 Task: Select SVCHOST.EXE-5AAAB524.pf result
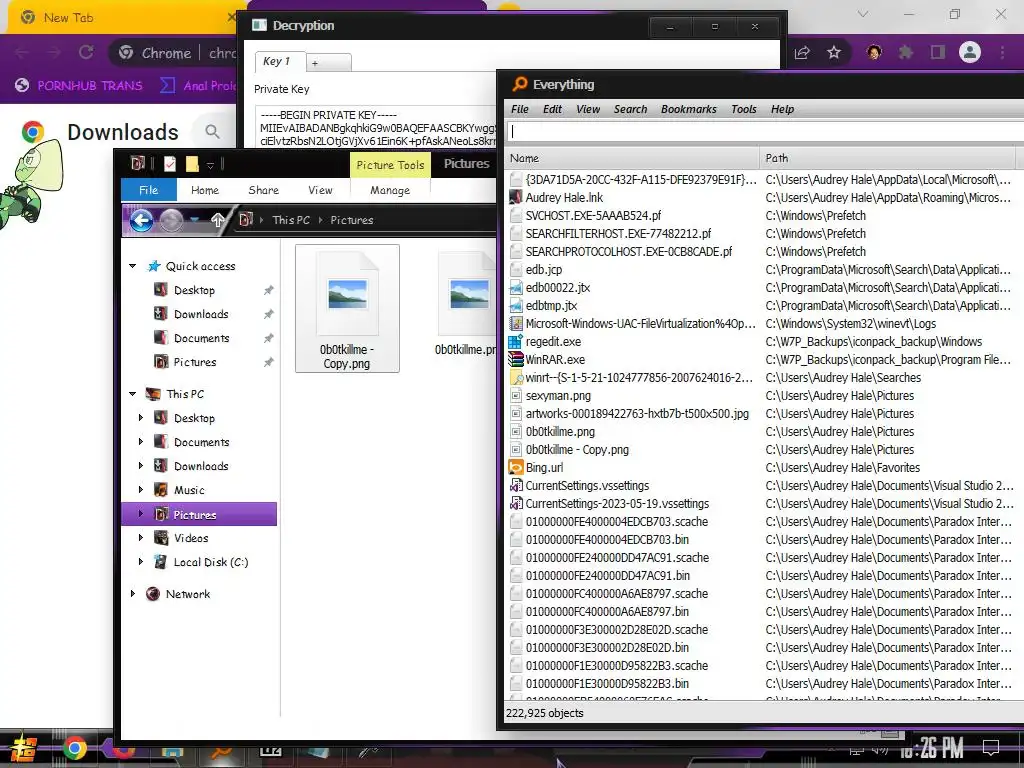pos(593,216)
